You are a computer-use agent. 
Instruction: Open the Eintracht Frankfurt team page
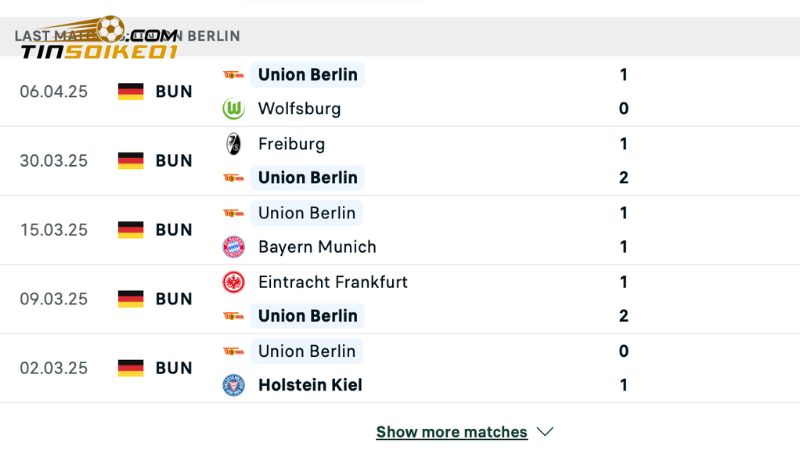pyautogui.click(x=333, y=282)
